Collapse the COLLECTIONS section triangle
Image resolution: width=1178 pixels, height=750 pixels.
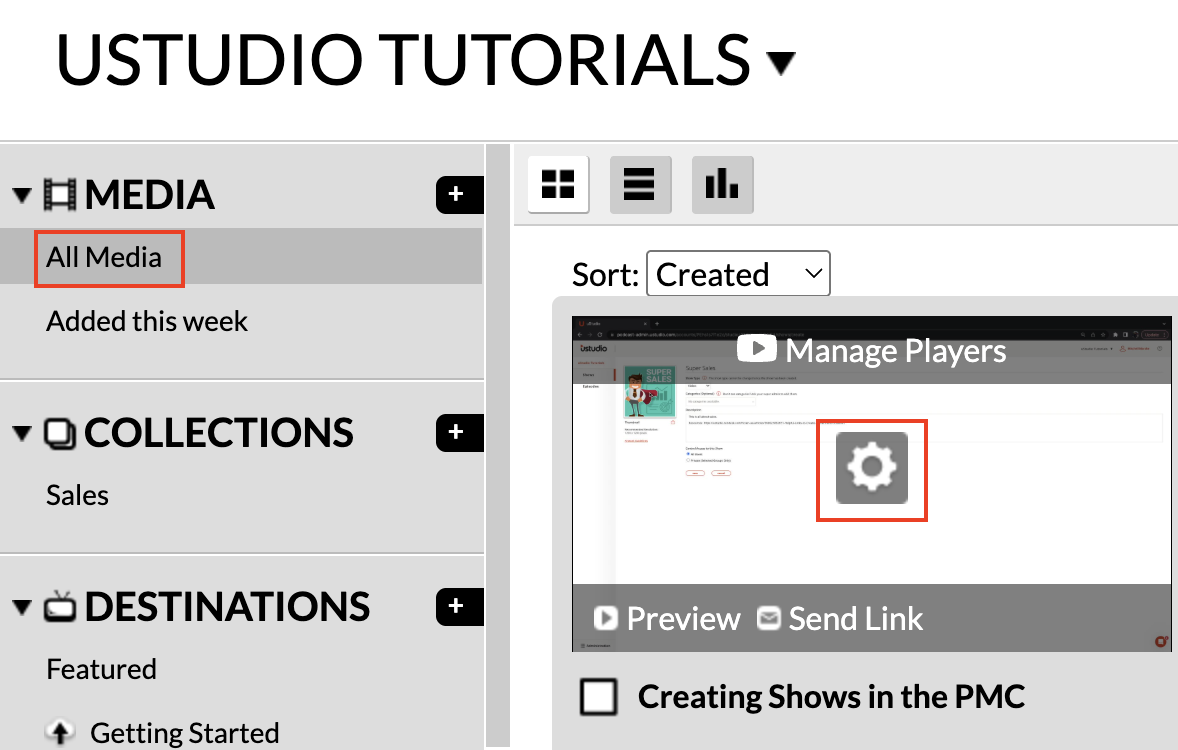[x=23, y=434]
